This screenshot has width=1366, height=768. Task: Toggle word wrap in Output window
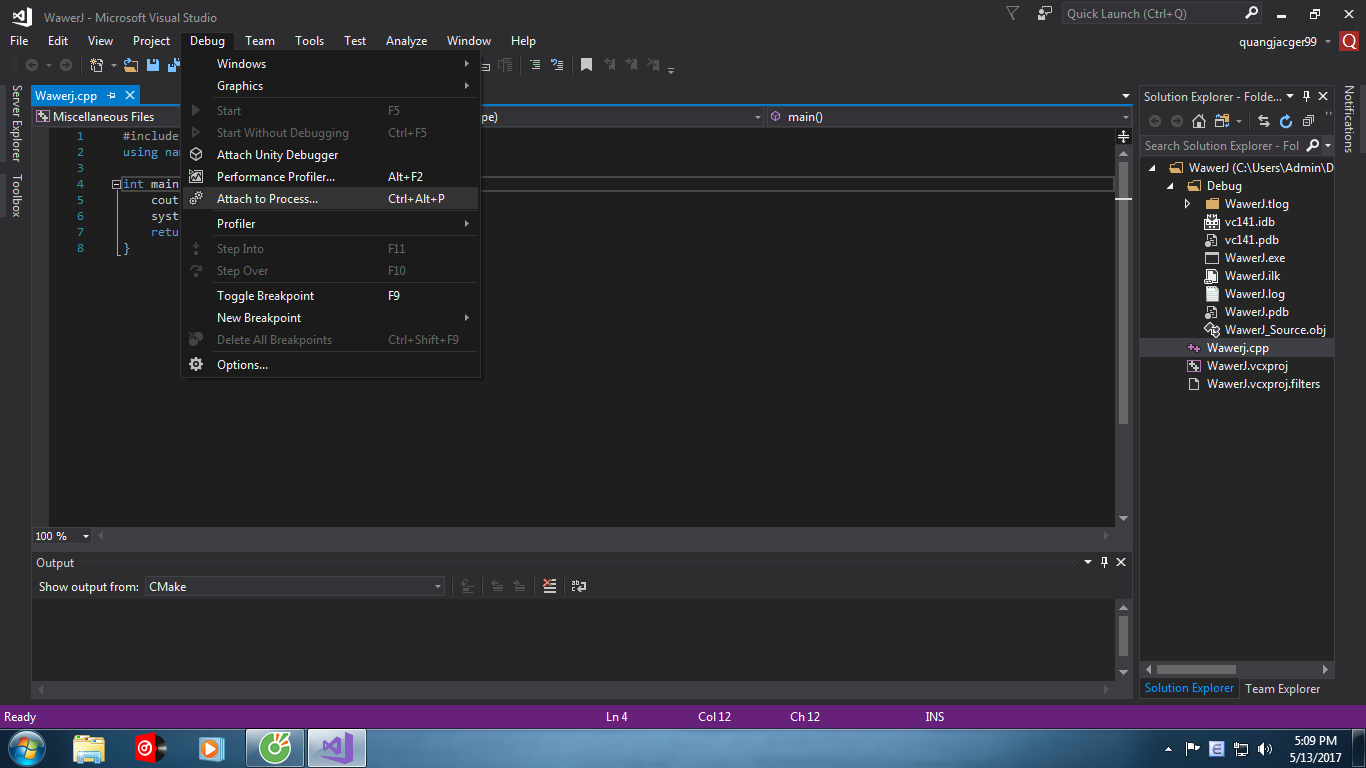coord(578,586)
